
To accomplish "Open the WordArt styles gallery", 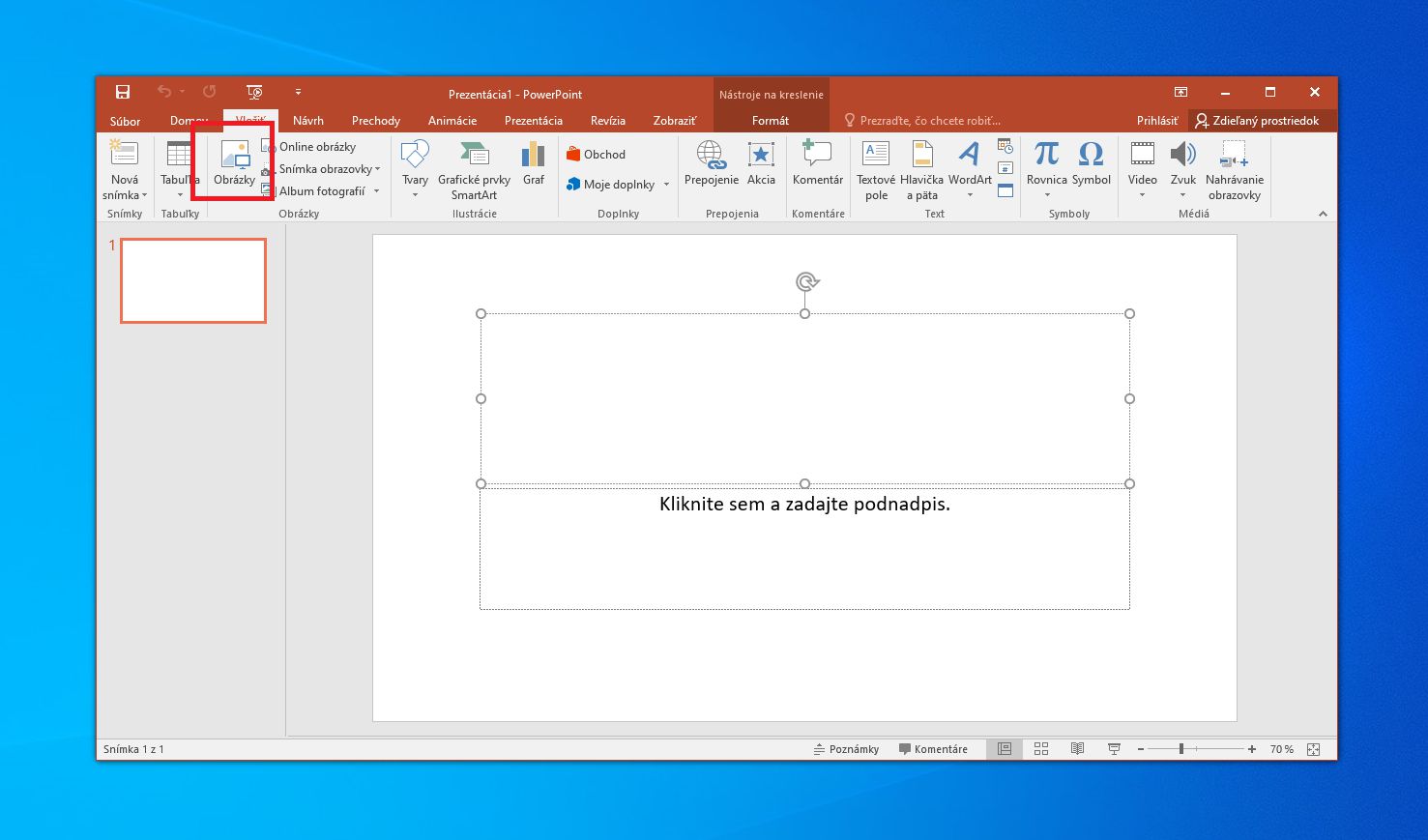I will (970, 168).
